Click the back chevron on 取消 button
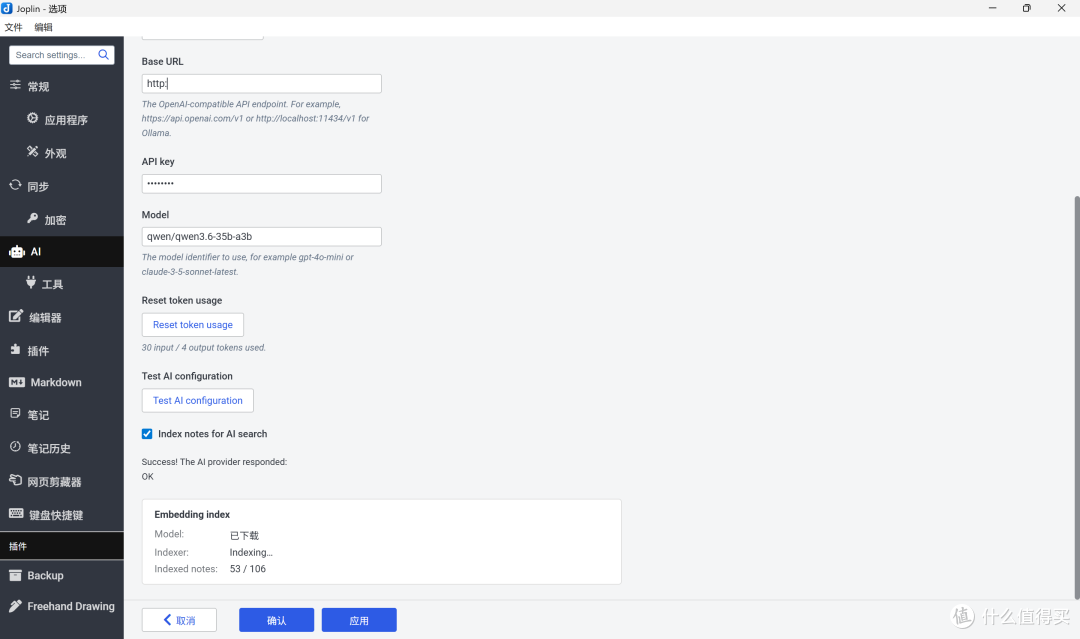Viewport: 1080px width, 639px height. (167, 620)
